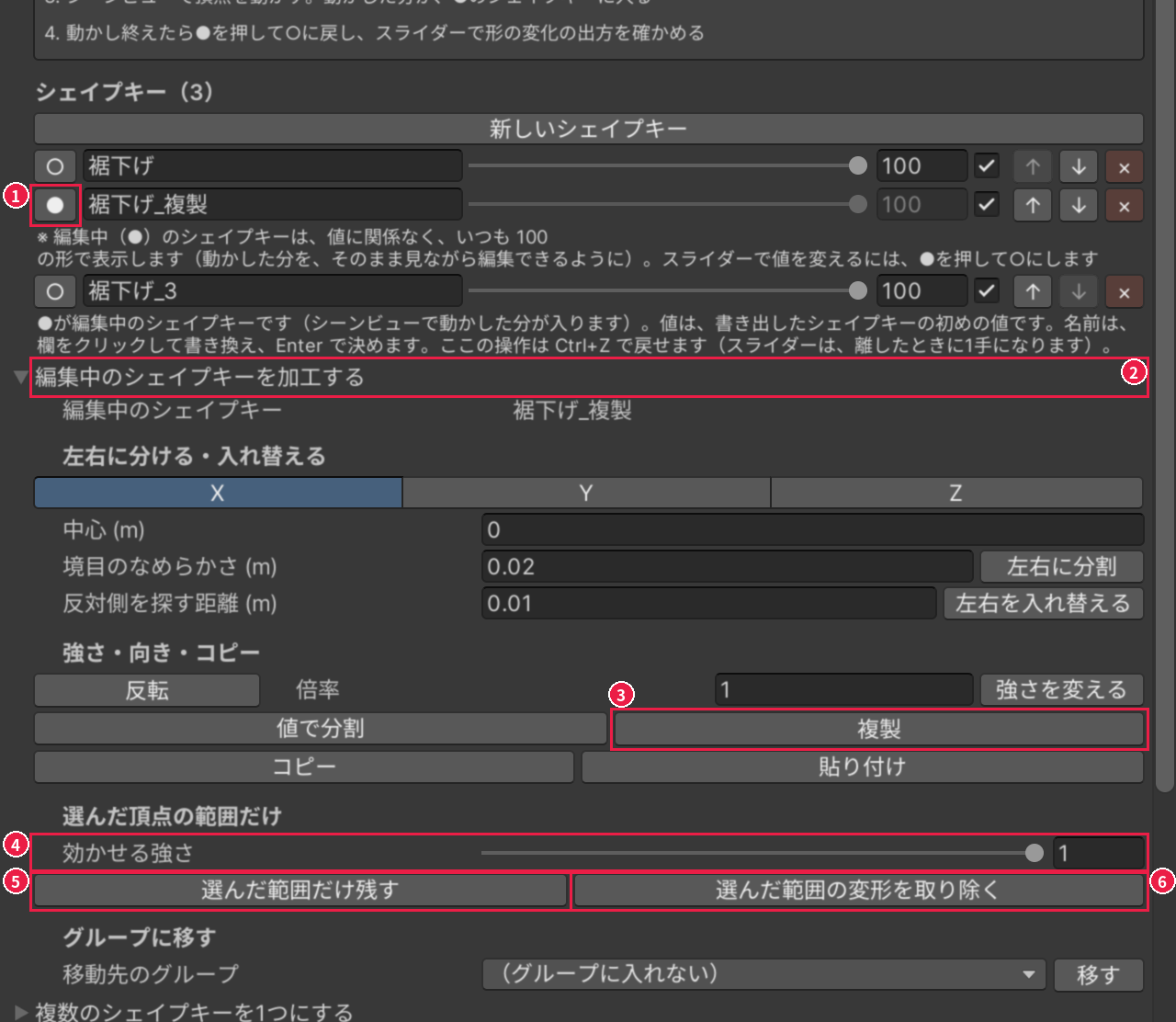1176x1022 pixels.
Task: Click the 裾下げ value slider
Action: 667,166
